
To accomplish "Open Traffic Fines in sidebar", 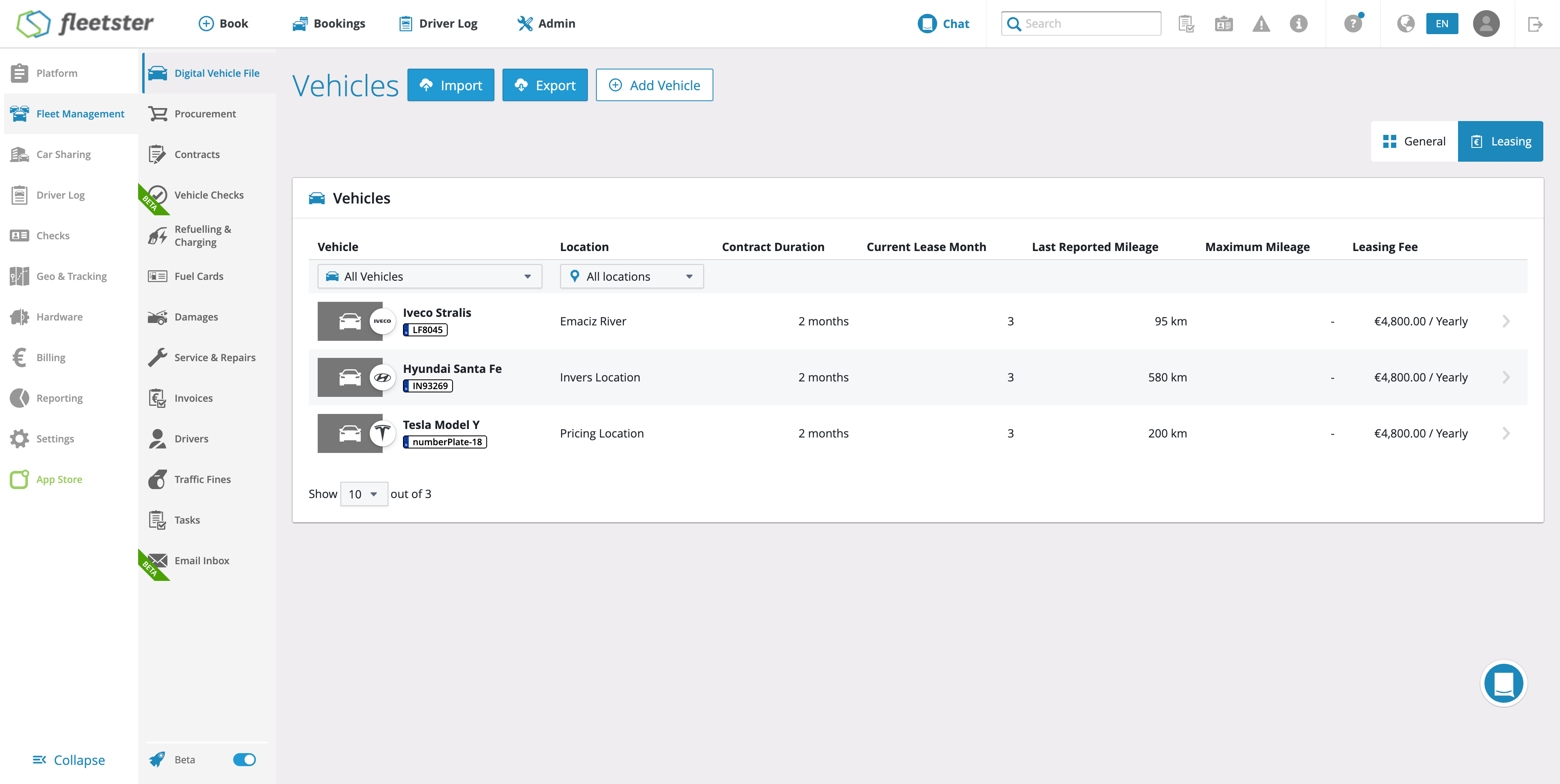I will (202, 479).
